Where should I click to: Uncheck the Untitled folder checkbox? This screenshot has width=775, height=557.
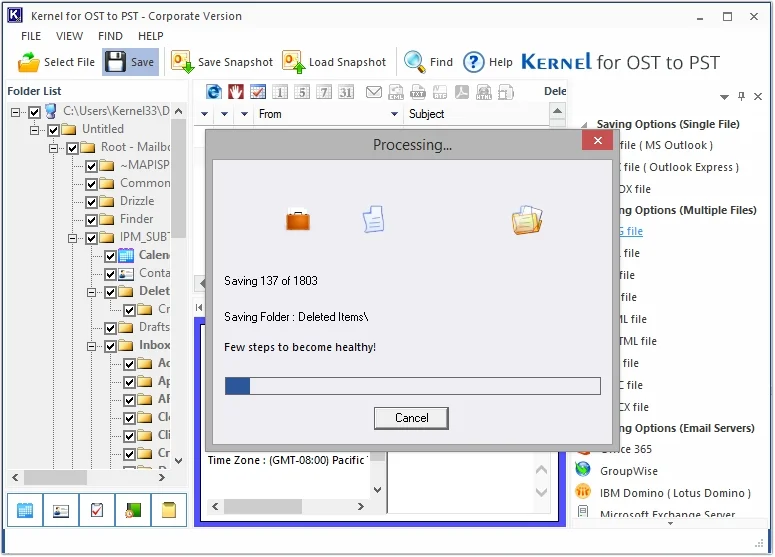(x=53, y=130)
